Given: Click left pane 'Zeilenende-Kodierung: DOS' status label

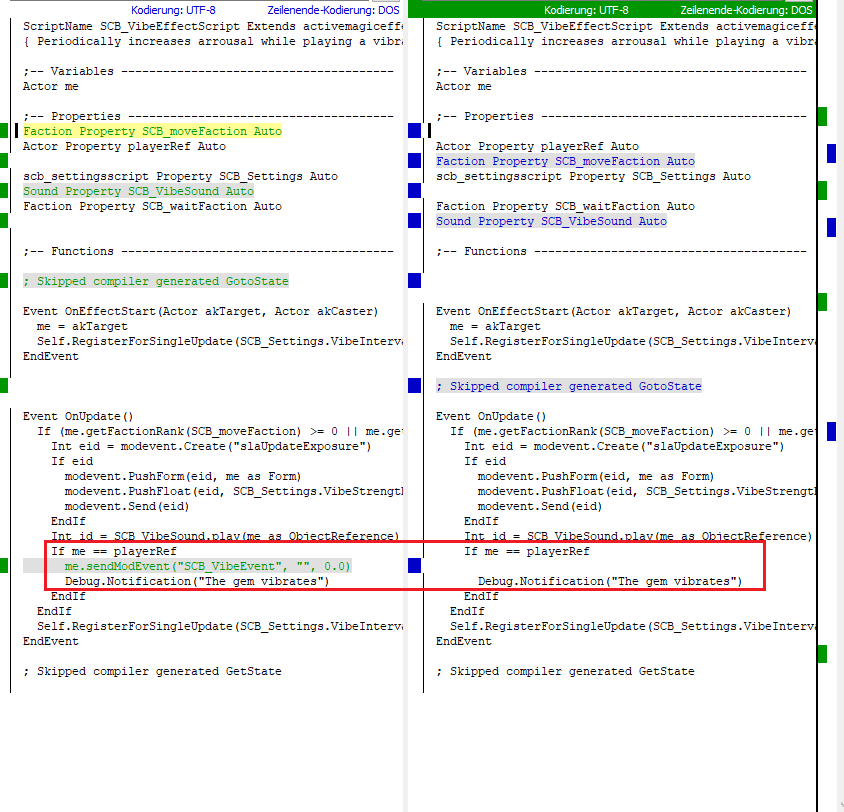Looking at the screenshot, I should [333, 10].
